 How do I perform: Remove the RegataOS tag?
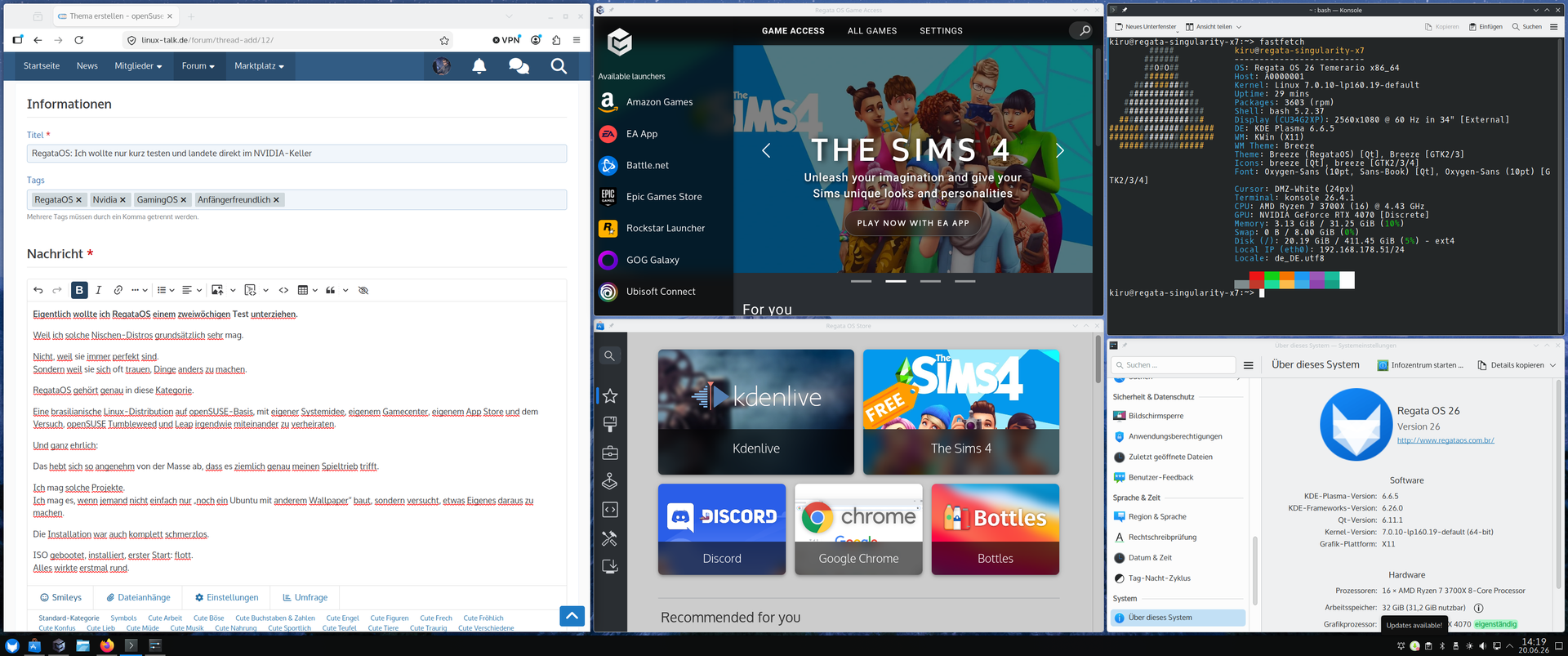point(79,200)
